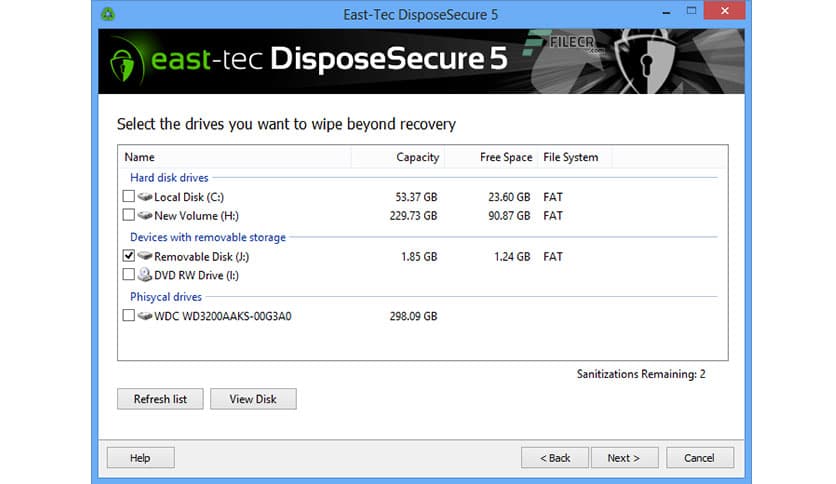
Task: Tick the Local Disk (C:) checkbox
Action: tap(128, 196)
